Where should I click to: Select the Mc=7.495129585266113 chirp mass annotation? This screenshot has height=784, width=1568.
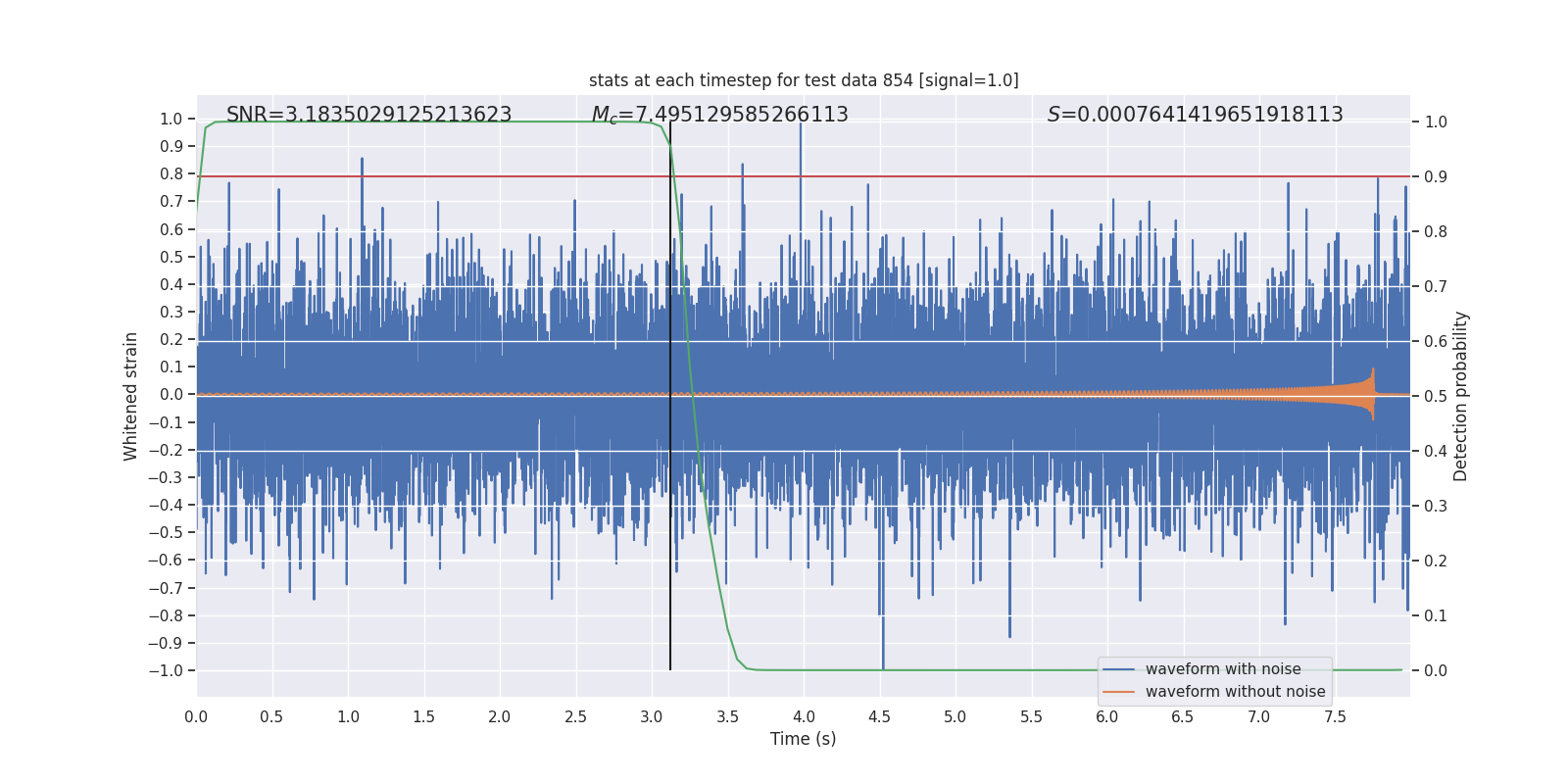tap(720, 115)
